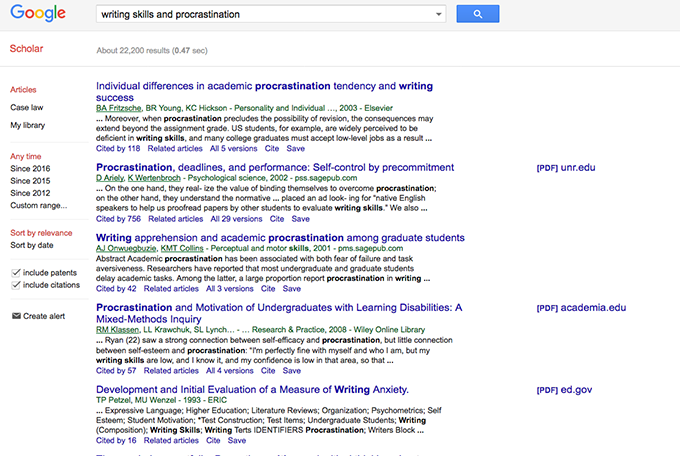Toggle the include patents checkbox
This screenshot has width=680, height=456.
click(x=16, y=272)
